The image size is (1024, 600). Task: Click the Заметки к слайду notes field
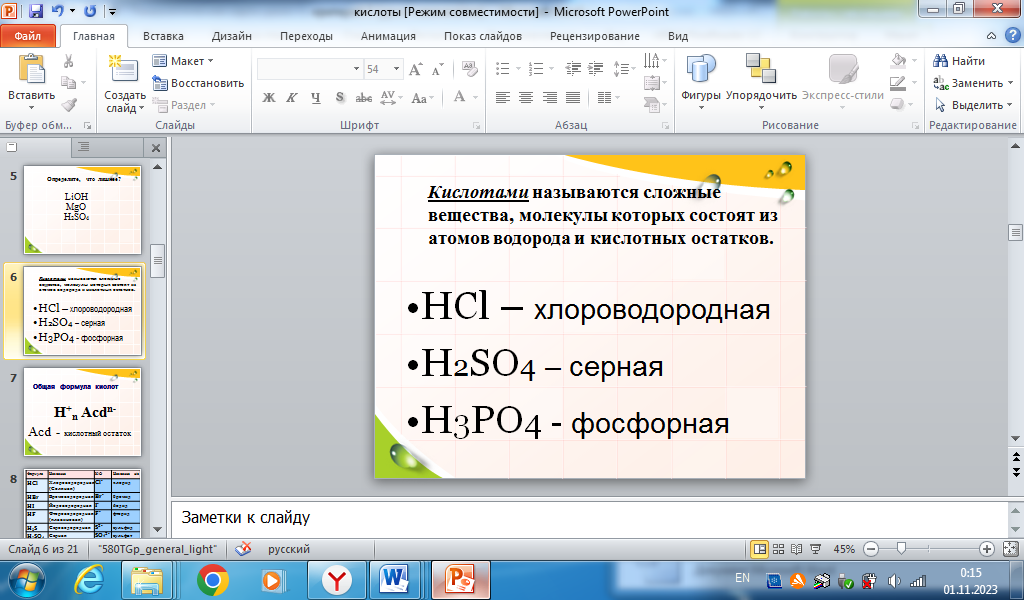coord(589,518)
